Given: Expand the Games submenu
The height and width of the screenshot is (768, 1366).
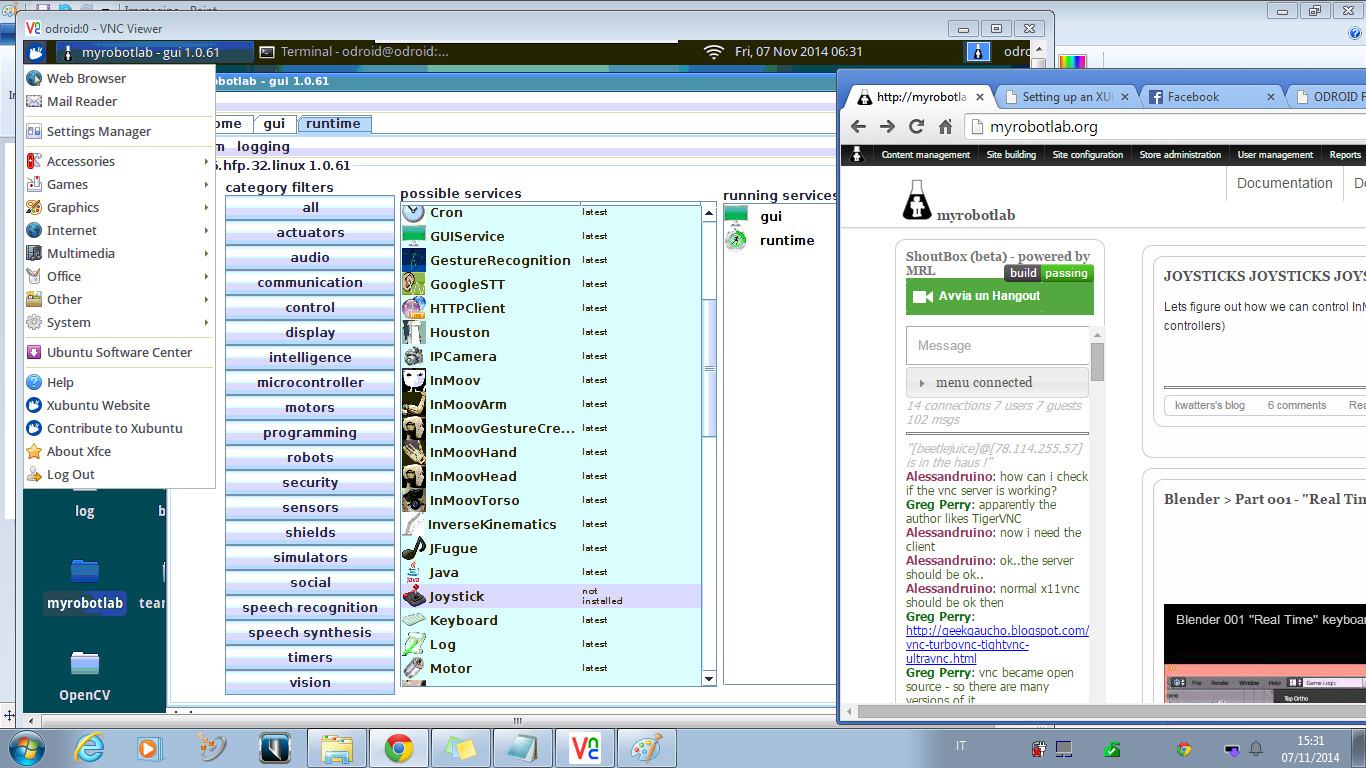Looking at the screenshot, I should click(x=119, y=184).
